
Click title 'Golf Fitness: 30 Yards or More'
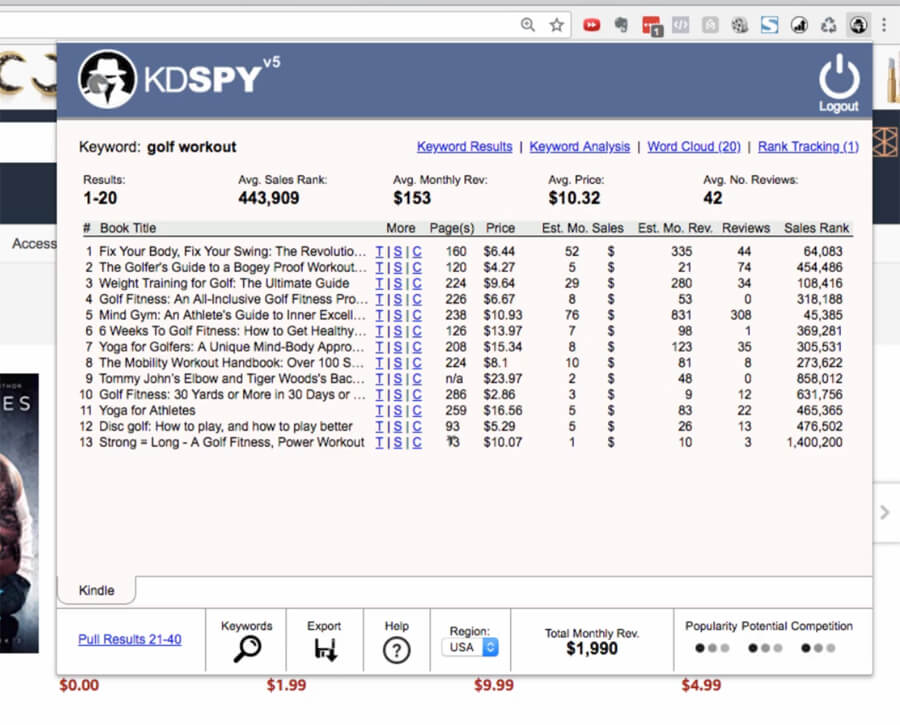pyautogui.click(x=232, y=394)
